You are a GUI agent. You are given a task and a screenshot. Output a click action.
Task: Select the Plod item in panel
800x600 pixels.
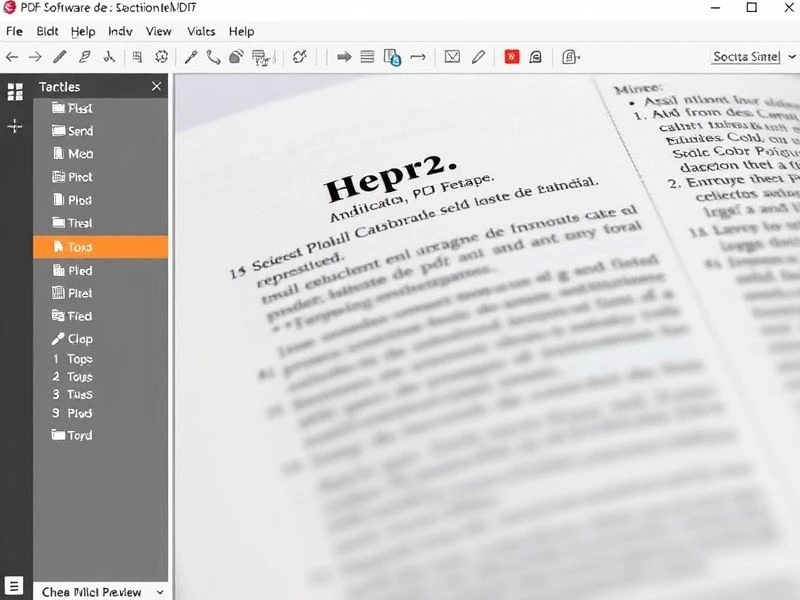[101, 200]
